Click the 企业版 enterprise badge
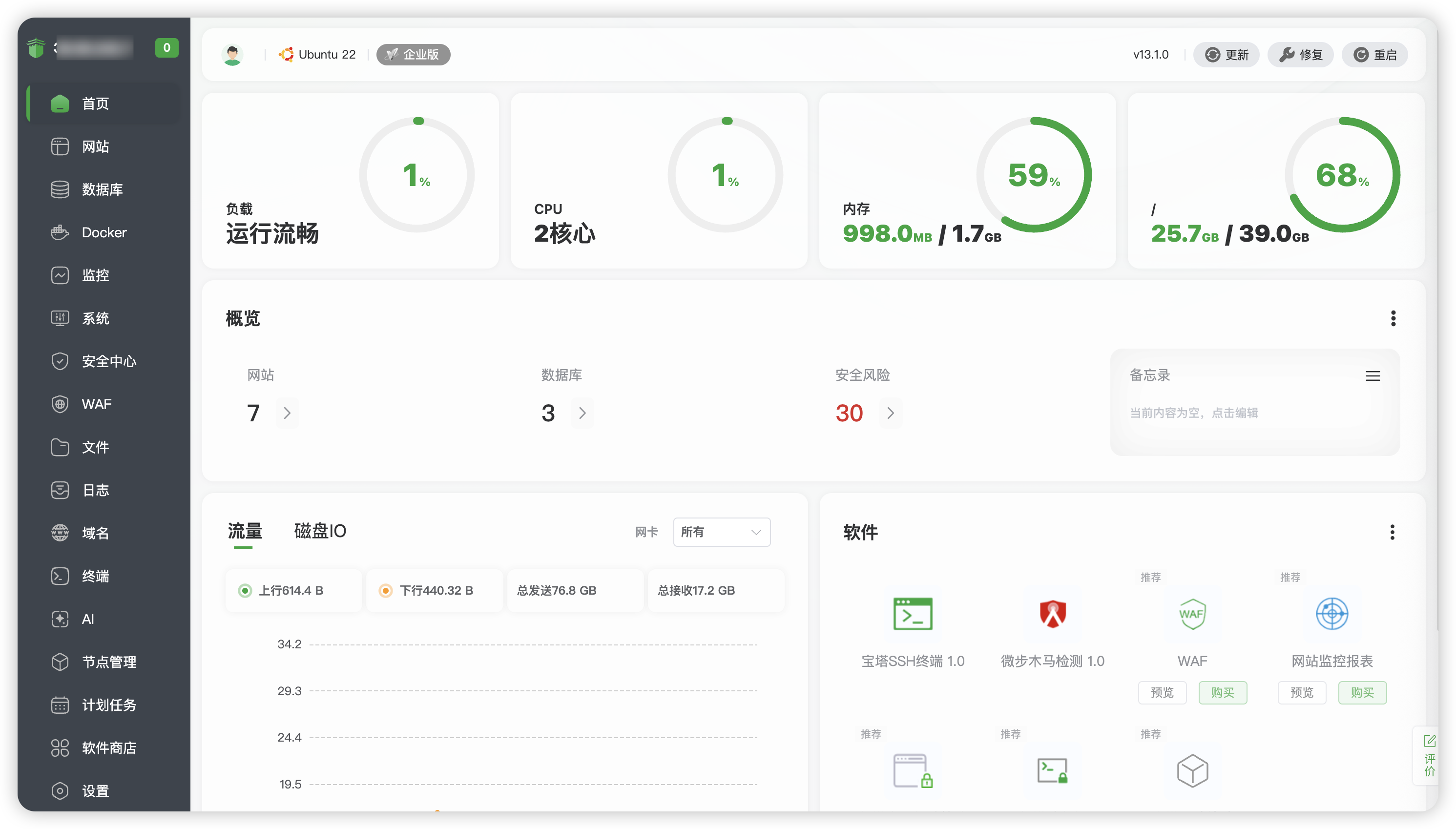 (414, 55)
